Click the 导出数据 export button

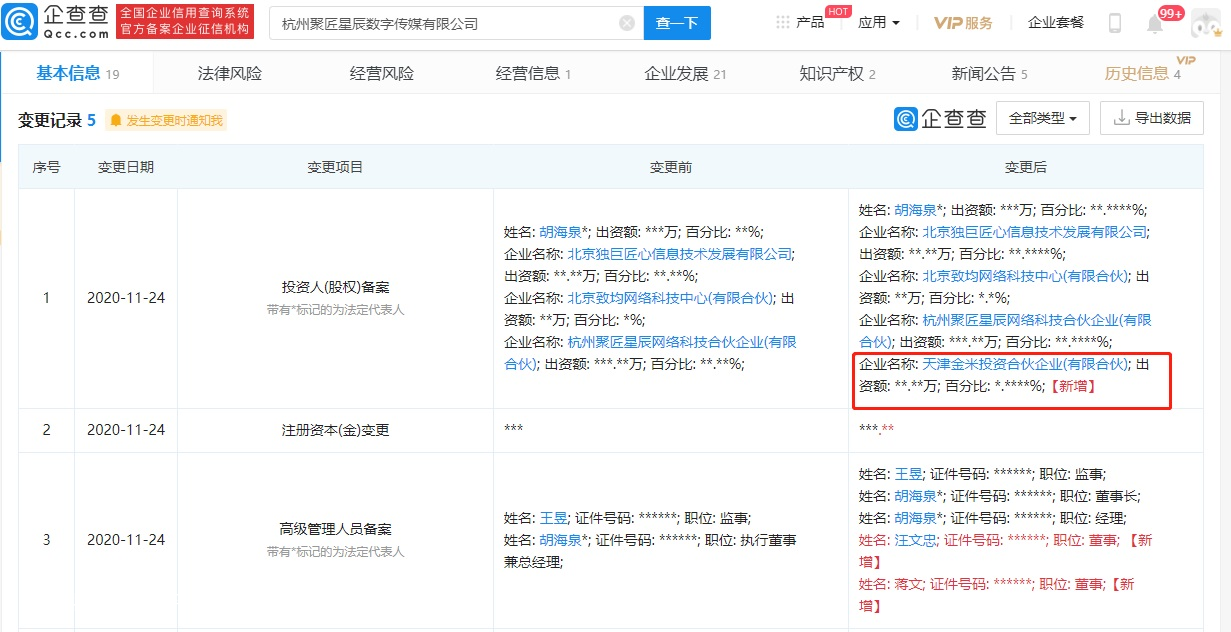click(x=1152, y=118)
